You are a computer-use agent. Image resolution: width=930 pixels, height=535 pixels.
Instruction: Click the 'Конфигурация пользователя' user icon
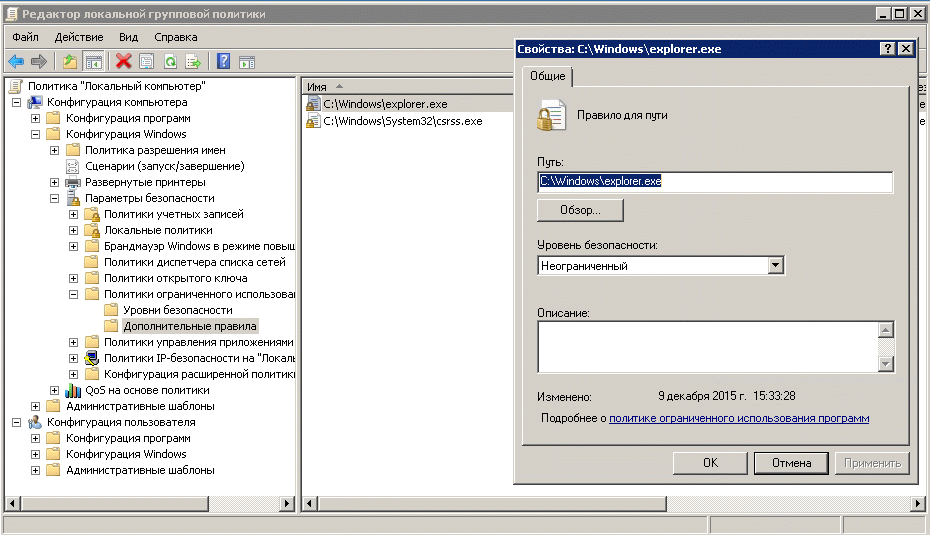pyautogui.click(x=35, y=422)
